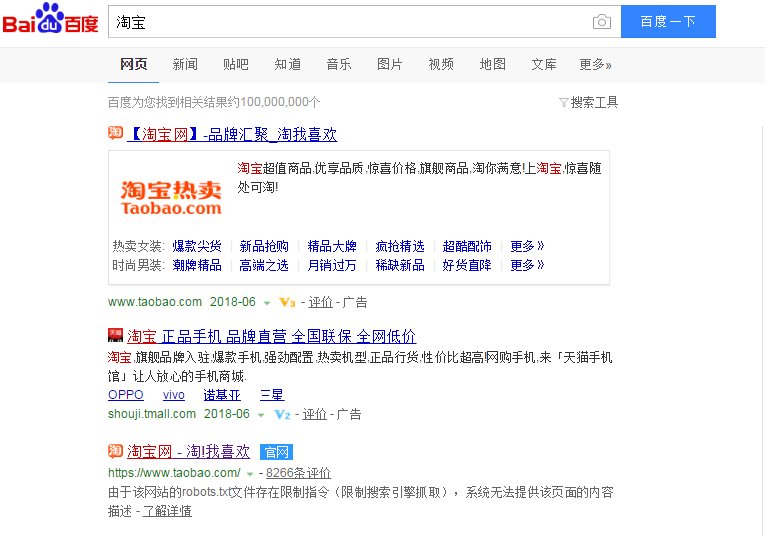
Task: Click the 月销过万 link
Action: click(x=332, y=265)
